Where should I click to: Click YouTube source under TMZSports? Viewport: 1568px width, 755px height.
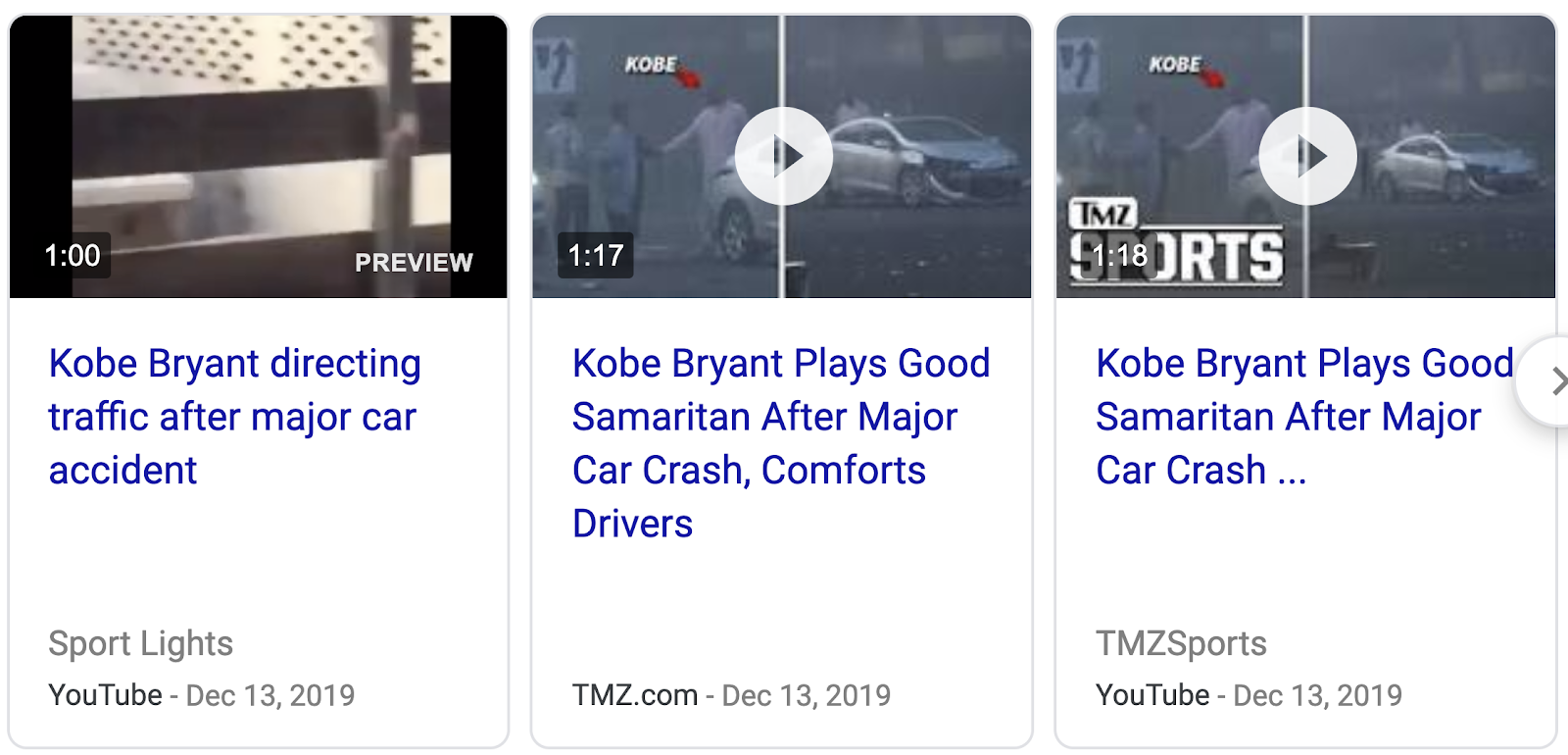pos(1152,695)
